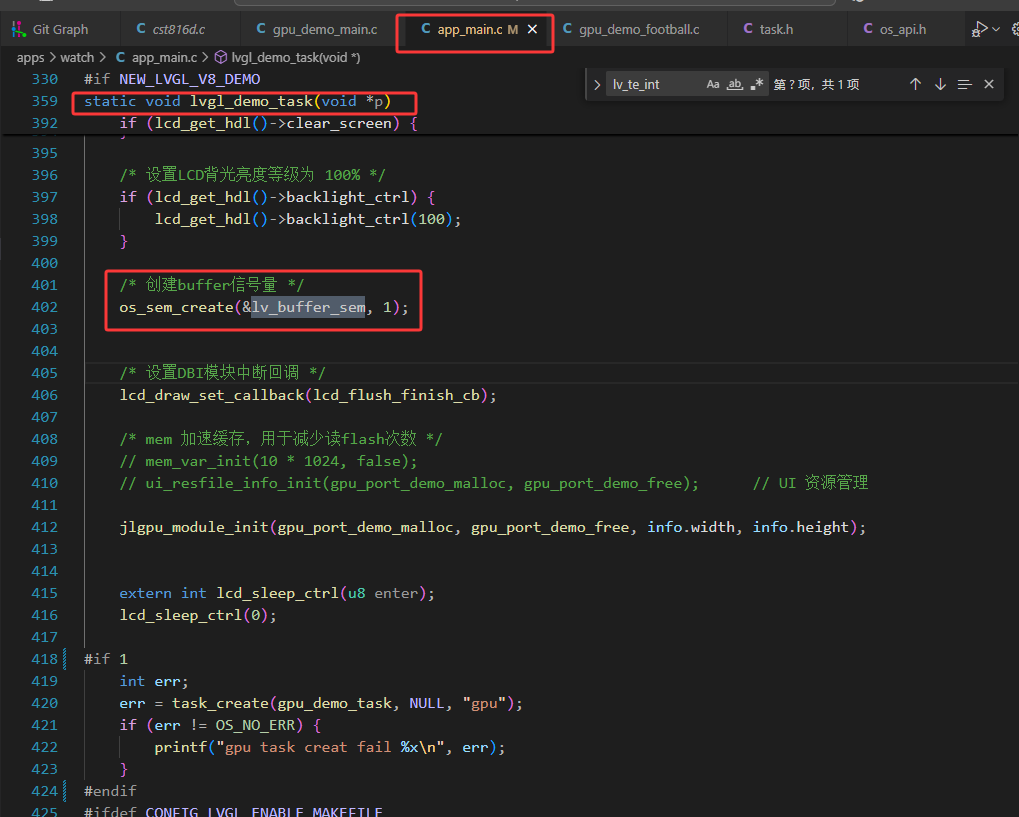Click the lcd_sleep_ctrl(0); line

198,615
